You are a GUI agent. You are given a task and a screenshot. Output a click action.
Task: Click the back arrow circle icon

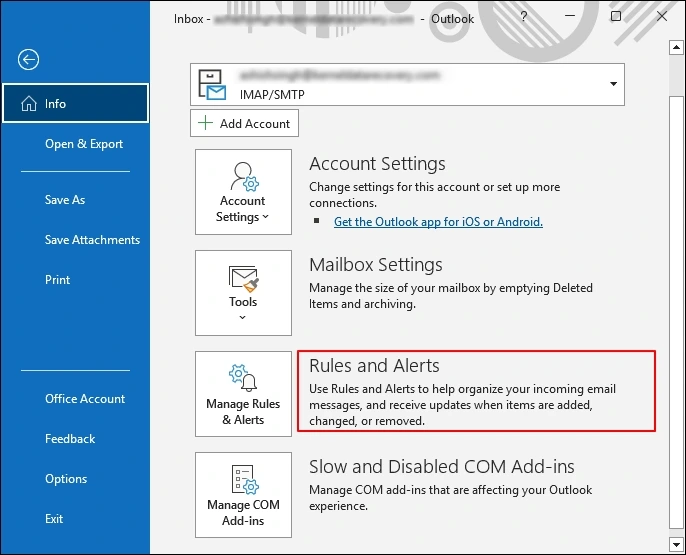coord(28,59)
